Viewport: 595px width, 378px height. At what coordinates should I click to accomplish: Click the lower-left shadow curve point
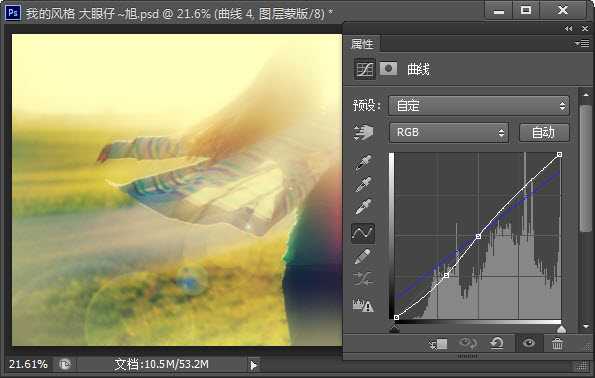tap(396, 317)
